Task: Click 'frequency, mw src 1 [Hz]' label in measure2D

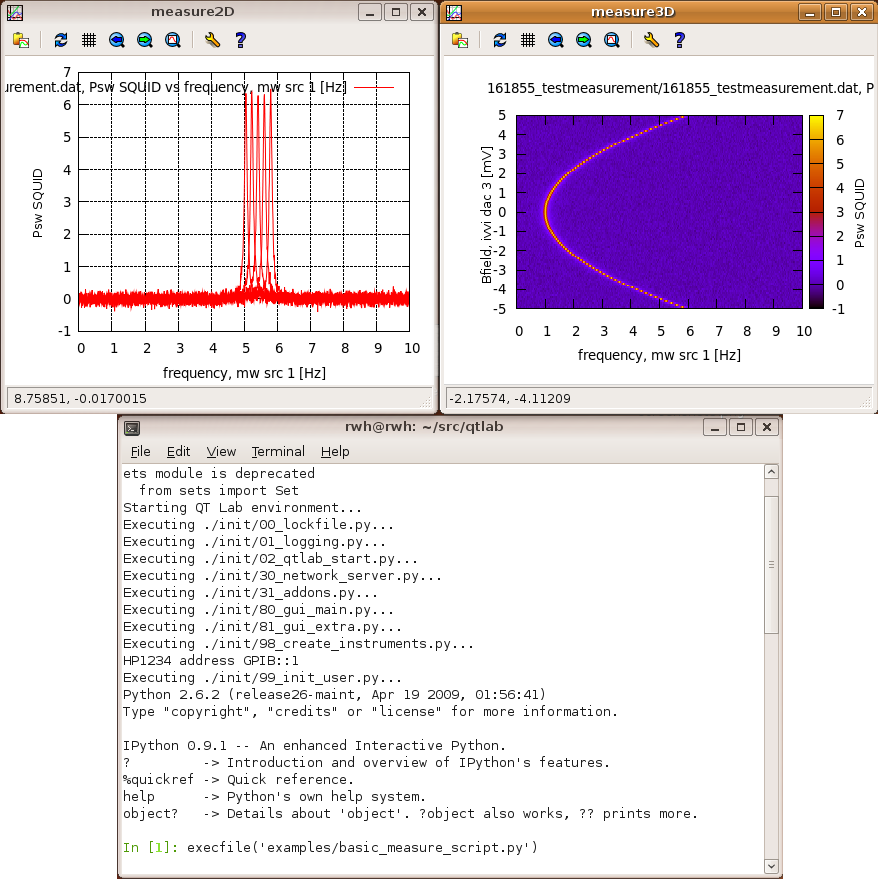Action: (x=244, y=373)
